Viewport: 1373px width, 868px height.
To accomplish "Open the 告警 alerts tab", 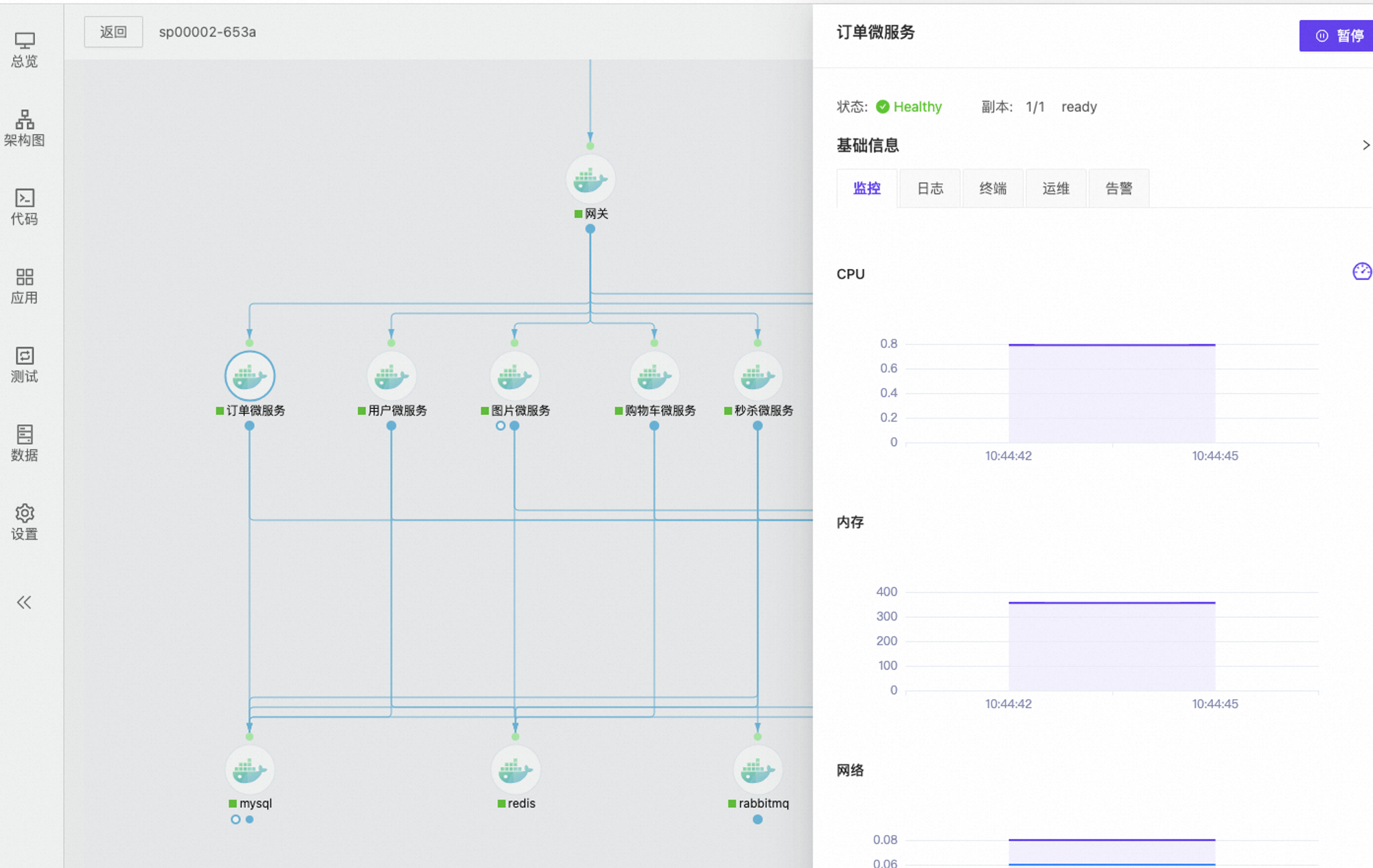I will click(x=1118, y=189).
